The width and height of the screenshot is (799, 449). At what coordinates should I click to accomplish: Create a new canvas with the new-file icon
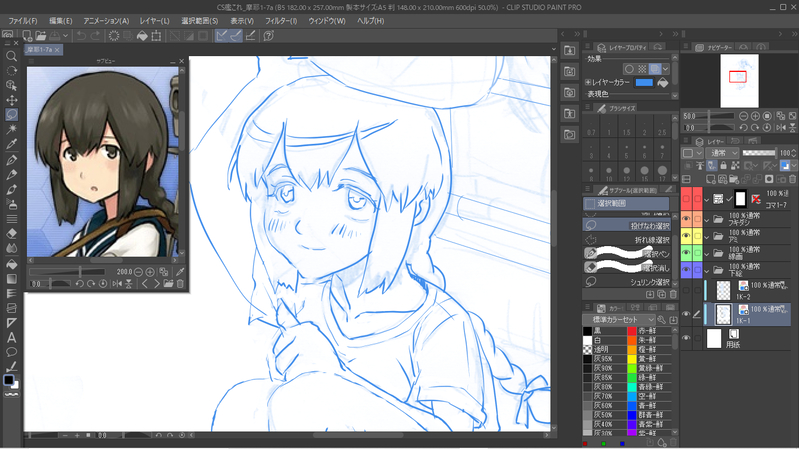[27, 36]
